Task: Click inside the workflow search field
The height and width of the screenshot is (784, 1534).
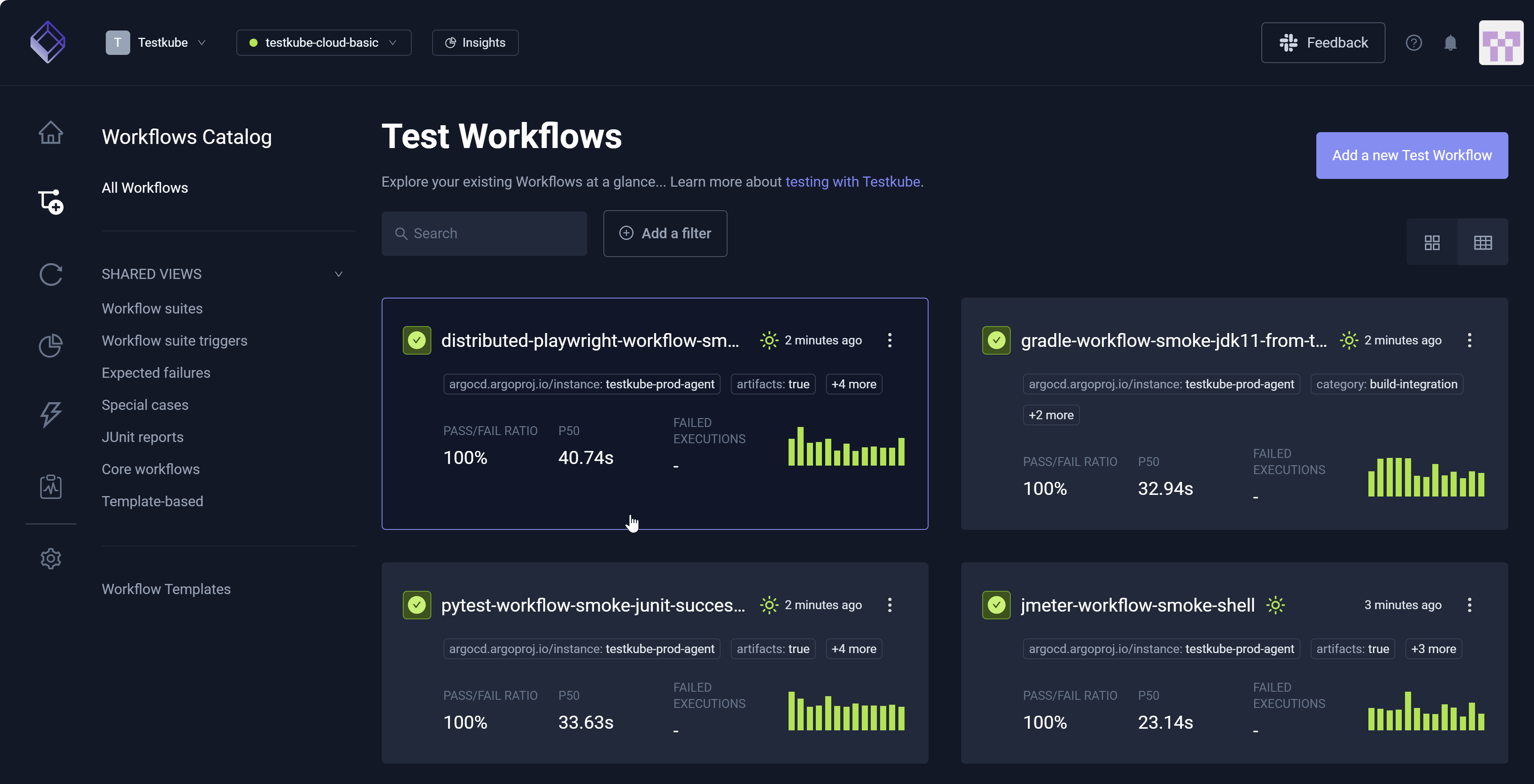Action: coord(484,233)
